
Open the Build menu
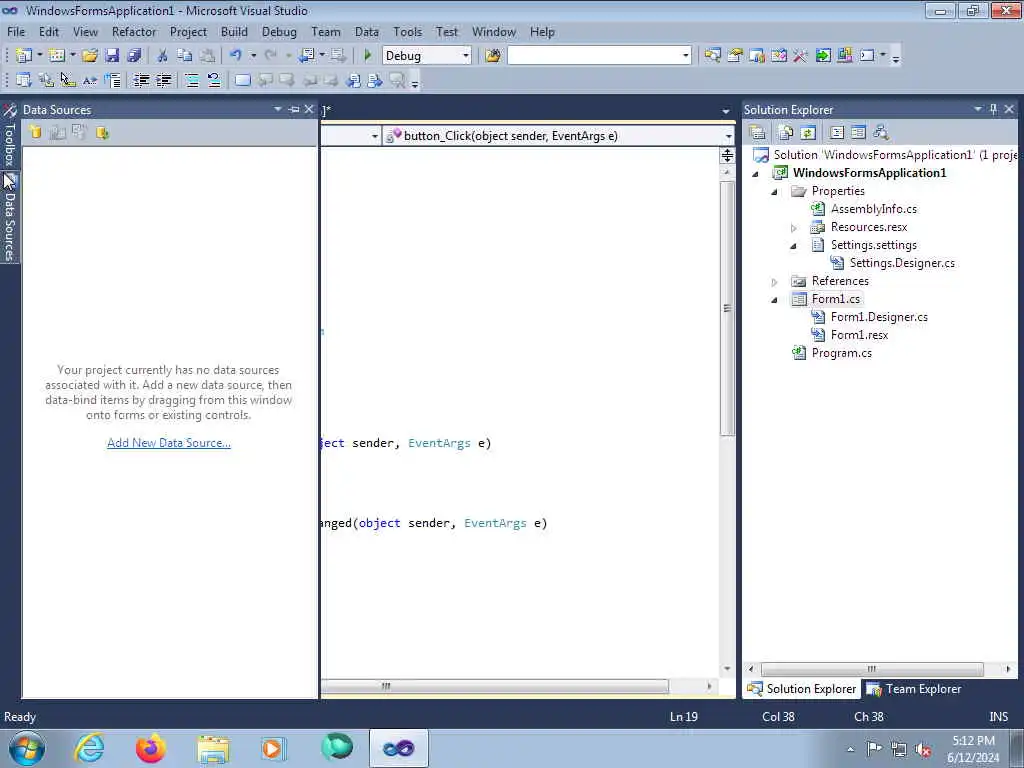coord(234,31)
